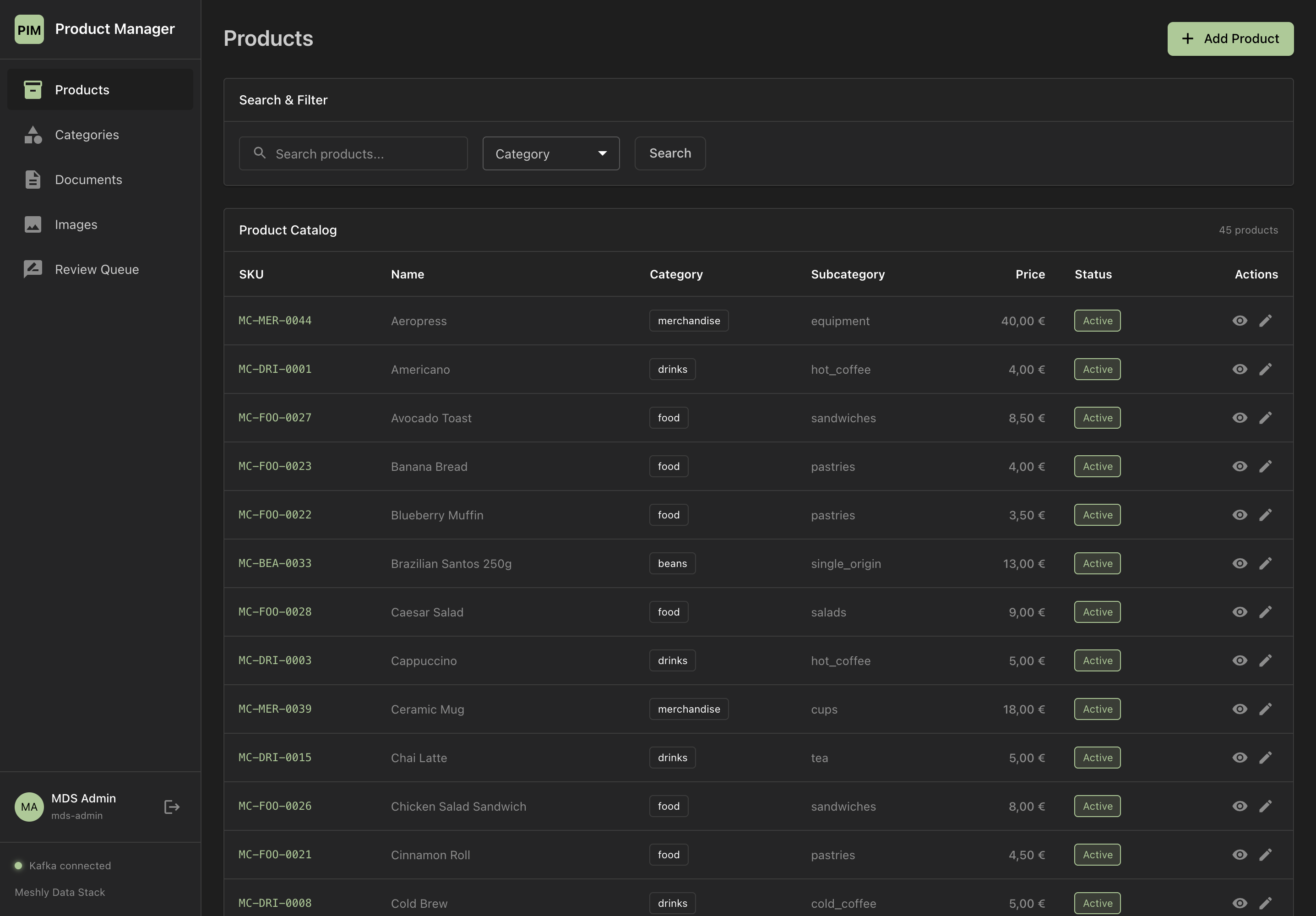Switch to the Products section
This screenshot has height=916, width=1316.
pos(82,89)
